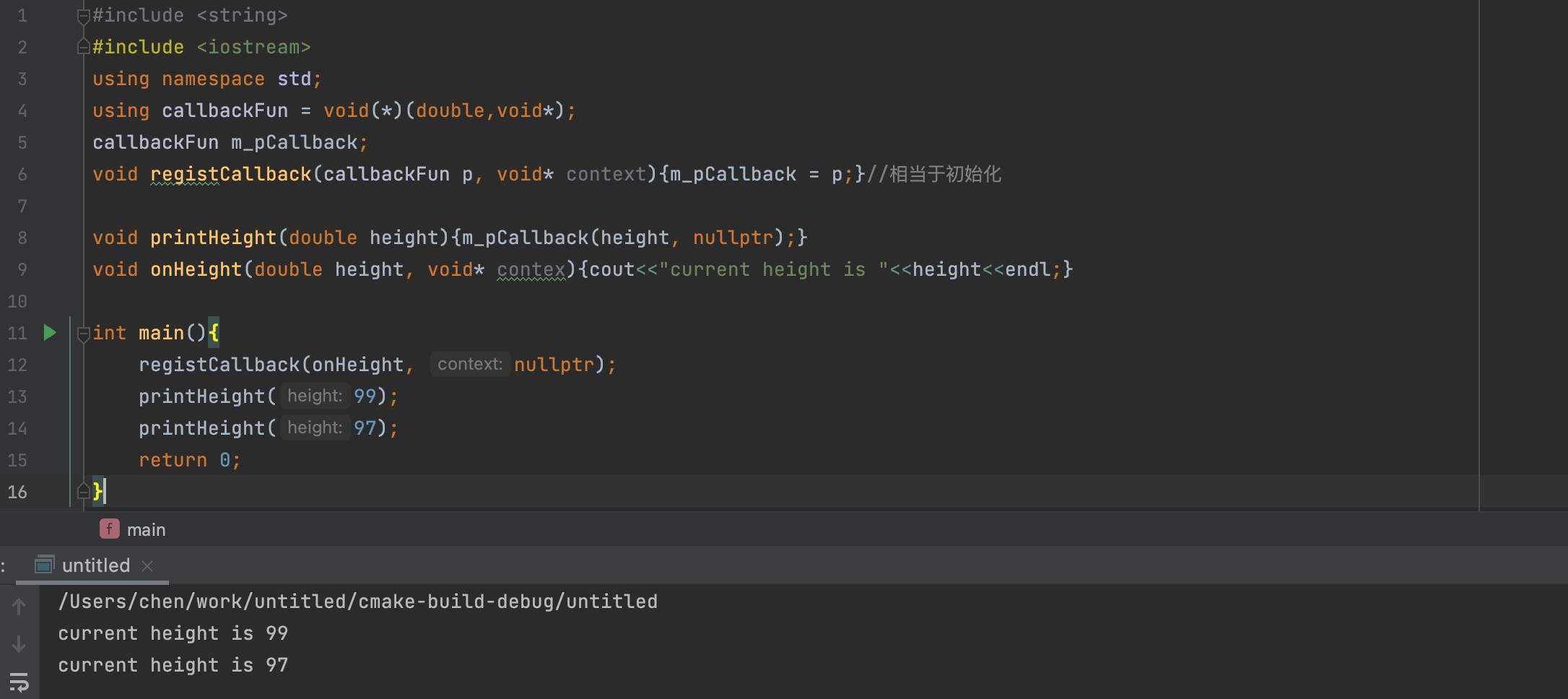1568x699 pixels.
Task: Click output line 'current height is 97'
Action: [173, 665]
